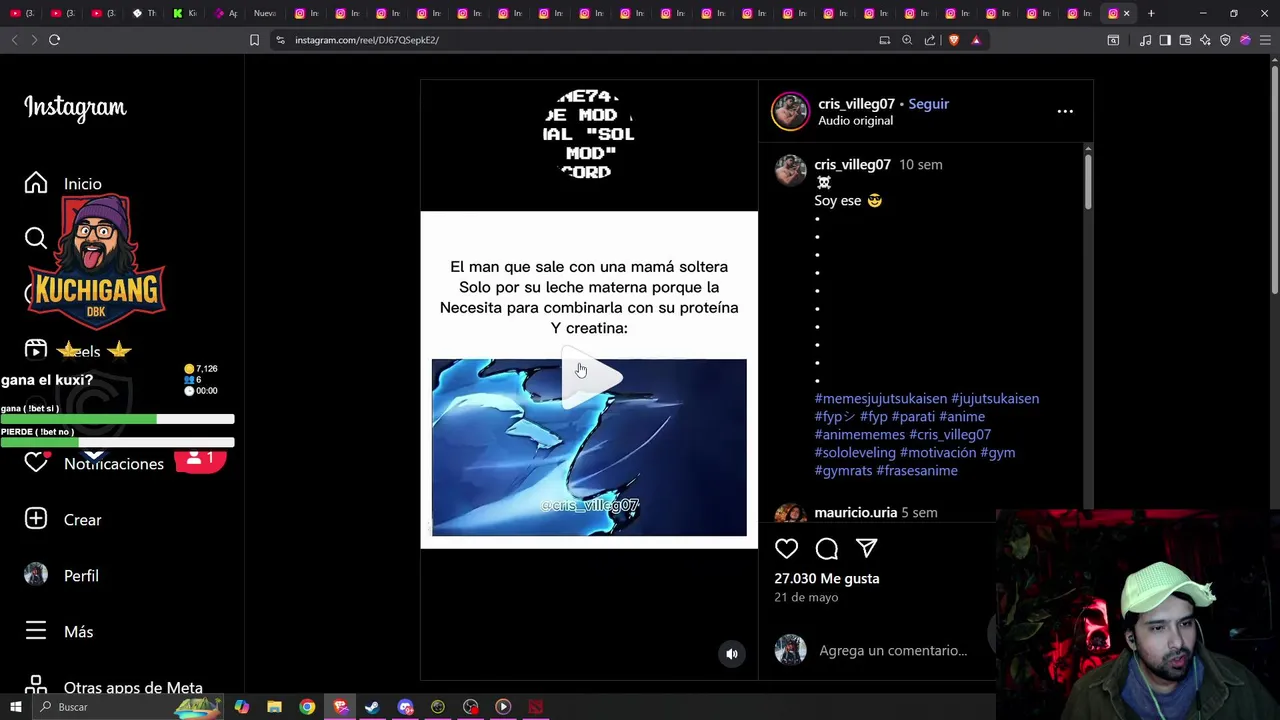Toggle the reel audio speaker button
Image resolution: width=1280 pixels, height=720 pixels.
click(x=732, y=654)
